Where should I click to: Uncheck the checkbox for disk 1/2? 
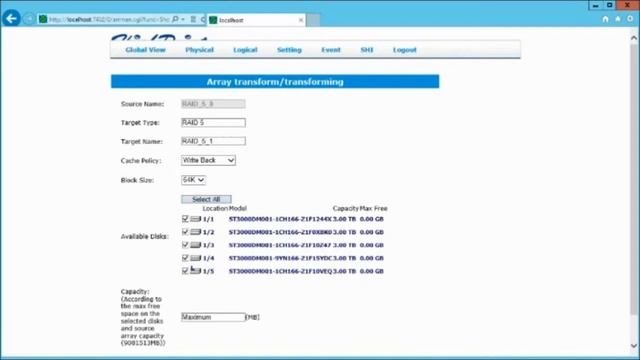point(185,232)
